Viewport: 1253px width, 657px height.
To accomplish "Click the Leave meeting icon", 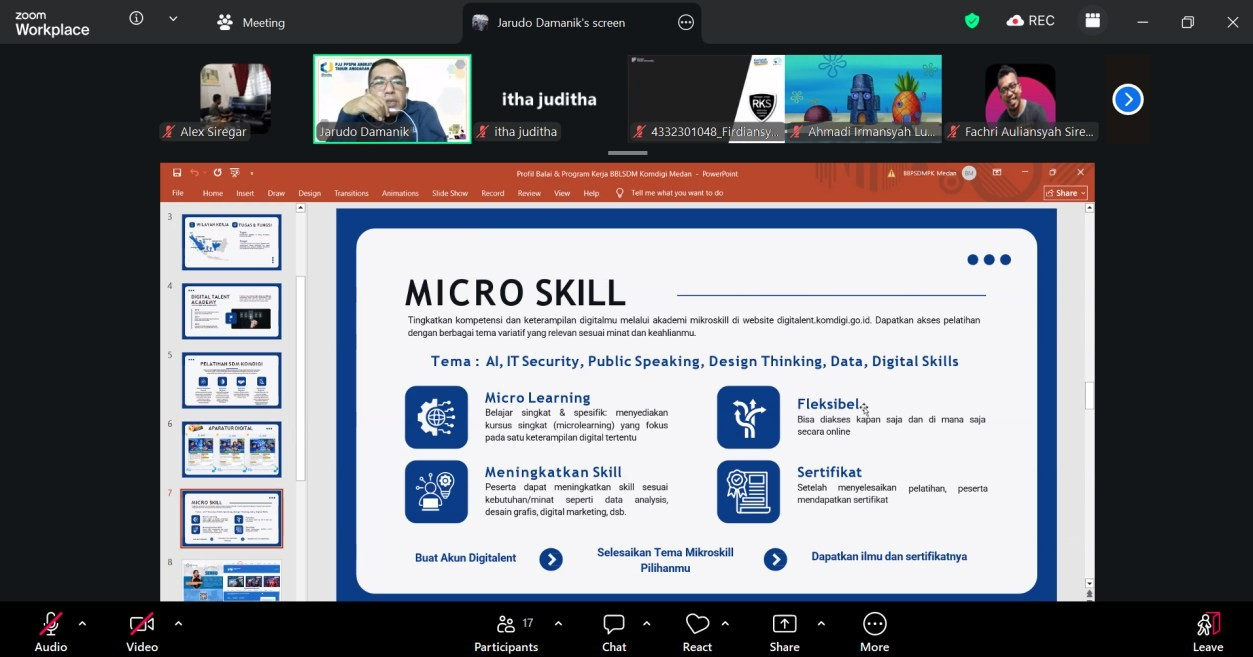I will pos(1207,625).
